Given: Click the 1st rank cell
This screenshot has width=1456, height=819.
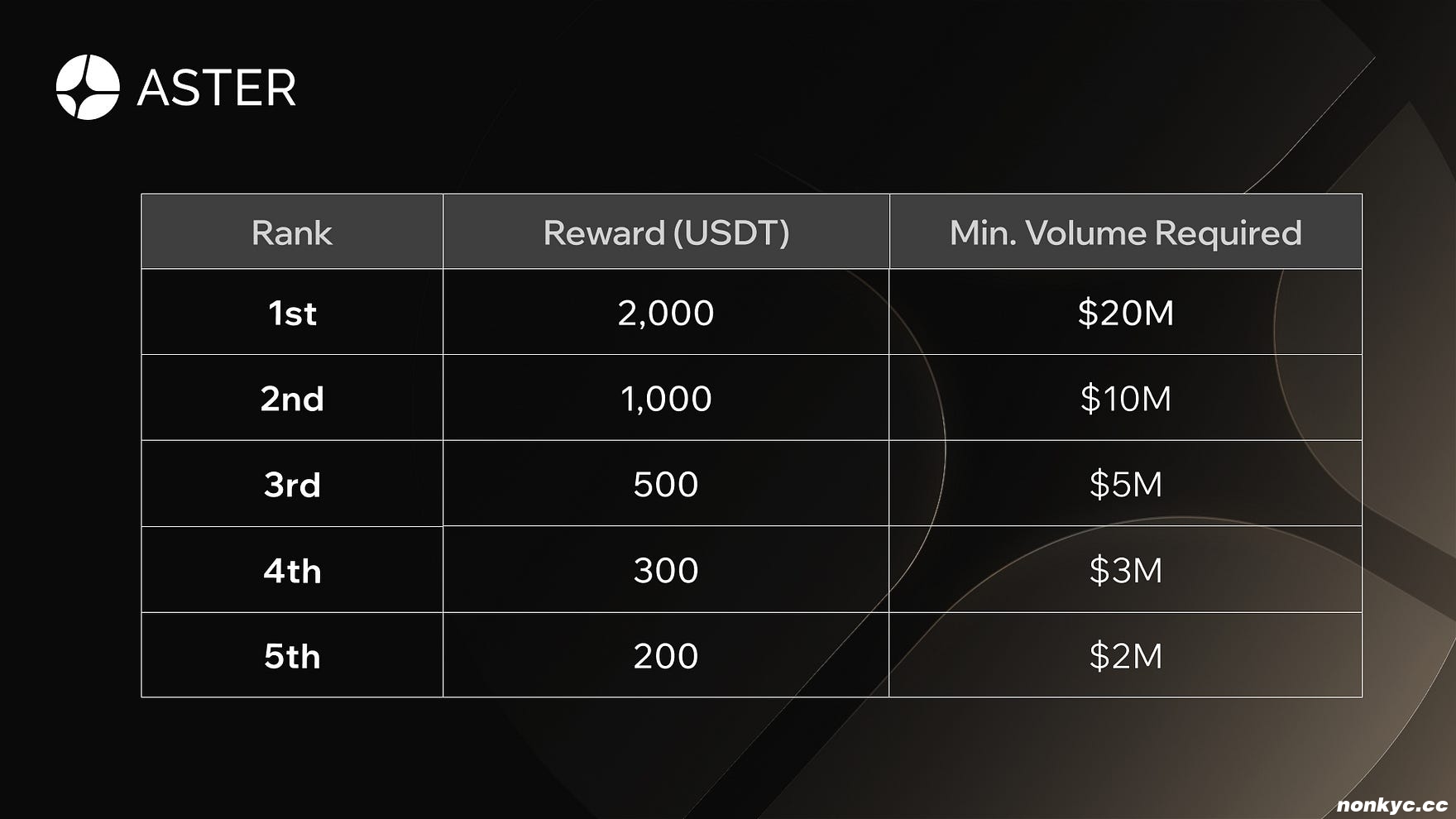Looking at the screenshot, I should click(292, 313).
